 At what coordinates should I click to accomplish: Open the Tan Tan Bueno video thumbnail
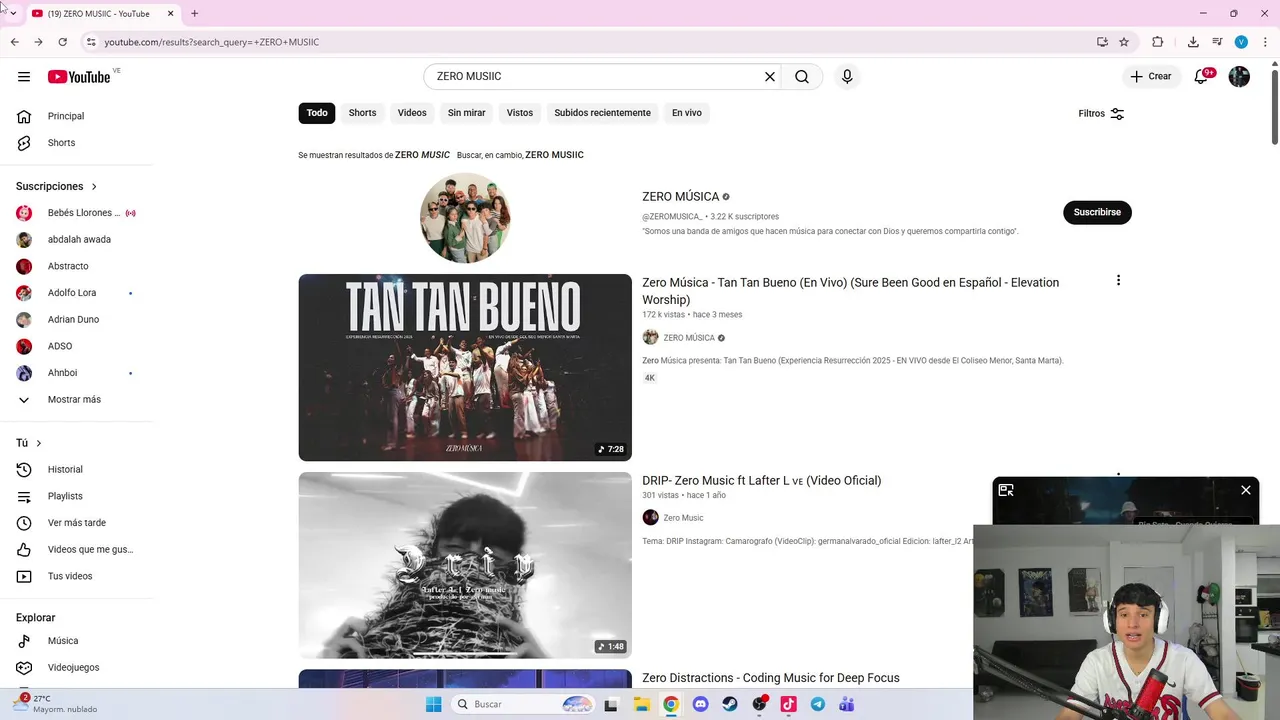[x=465, y=367]
